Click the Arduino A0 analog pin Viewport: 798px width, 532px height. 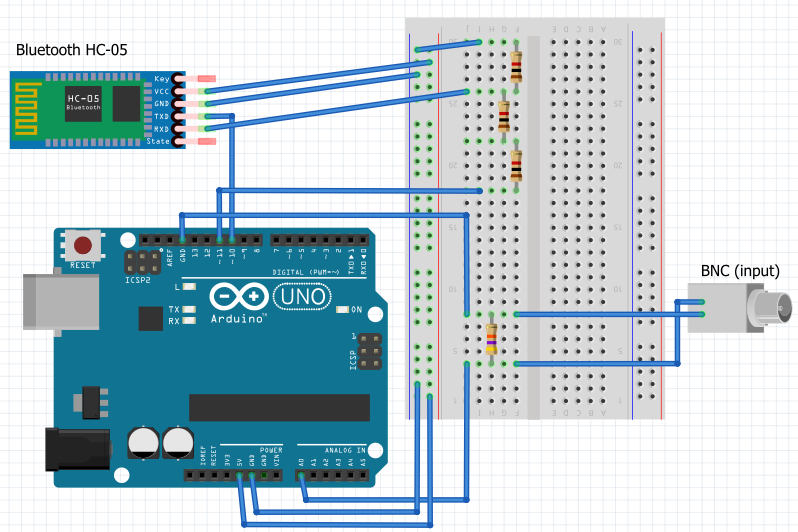click(301, 475)
